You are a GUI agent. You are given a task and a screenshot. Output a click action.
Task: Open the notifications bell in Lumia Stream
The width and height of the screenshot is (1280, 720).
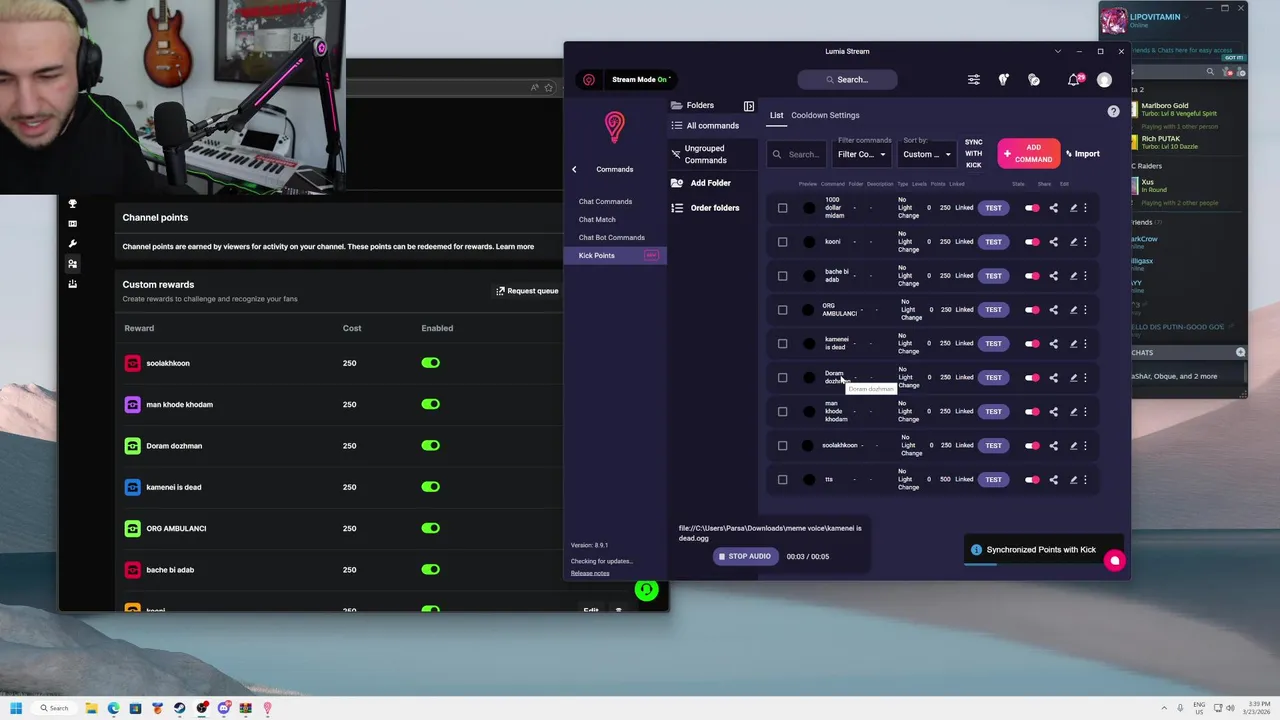point(1074,80)
